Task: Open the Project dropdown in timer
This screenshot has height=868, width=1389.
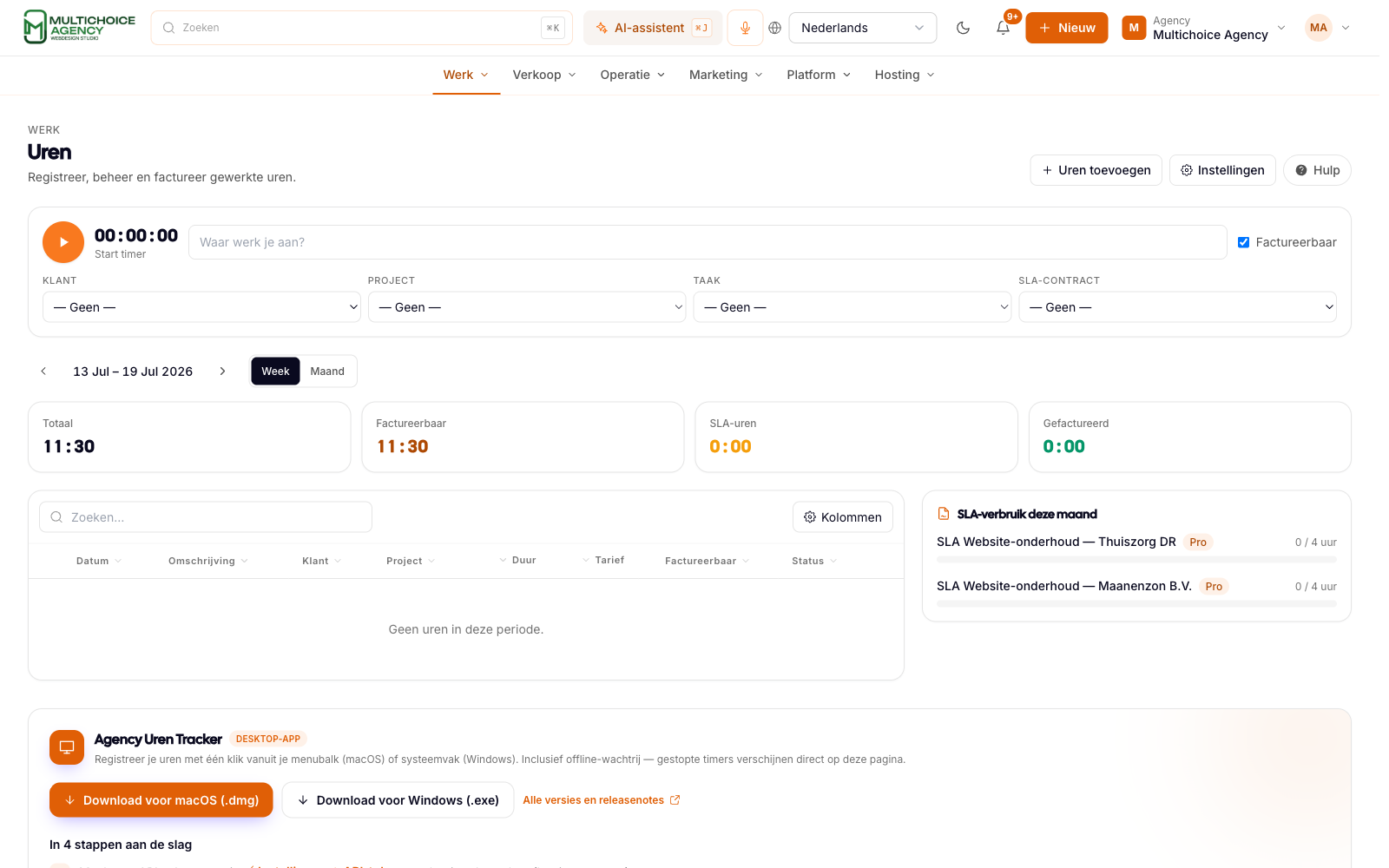Action: (527, 307)
